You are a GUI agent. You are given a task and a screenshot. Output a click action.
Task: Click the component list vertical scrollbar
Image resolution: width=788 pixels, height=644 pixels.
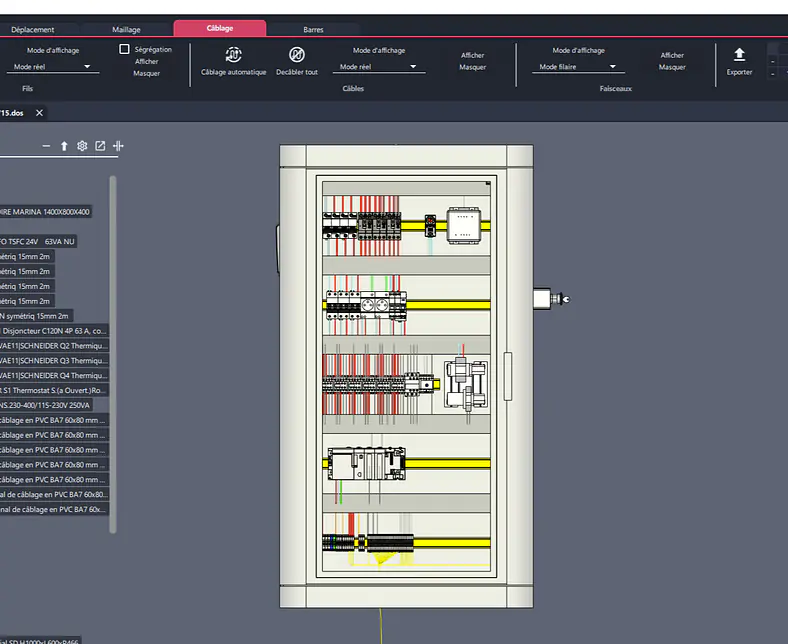[x=113, y=354]
